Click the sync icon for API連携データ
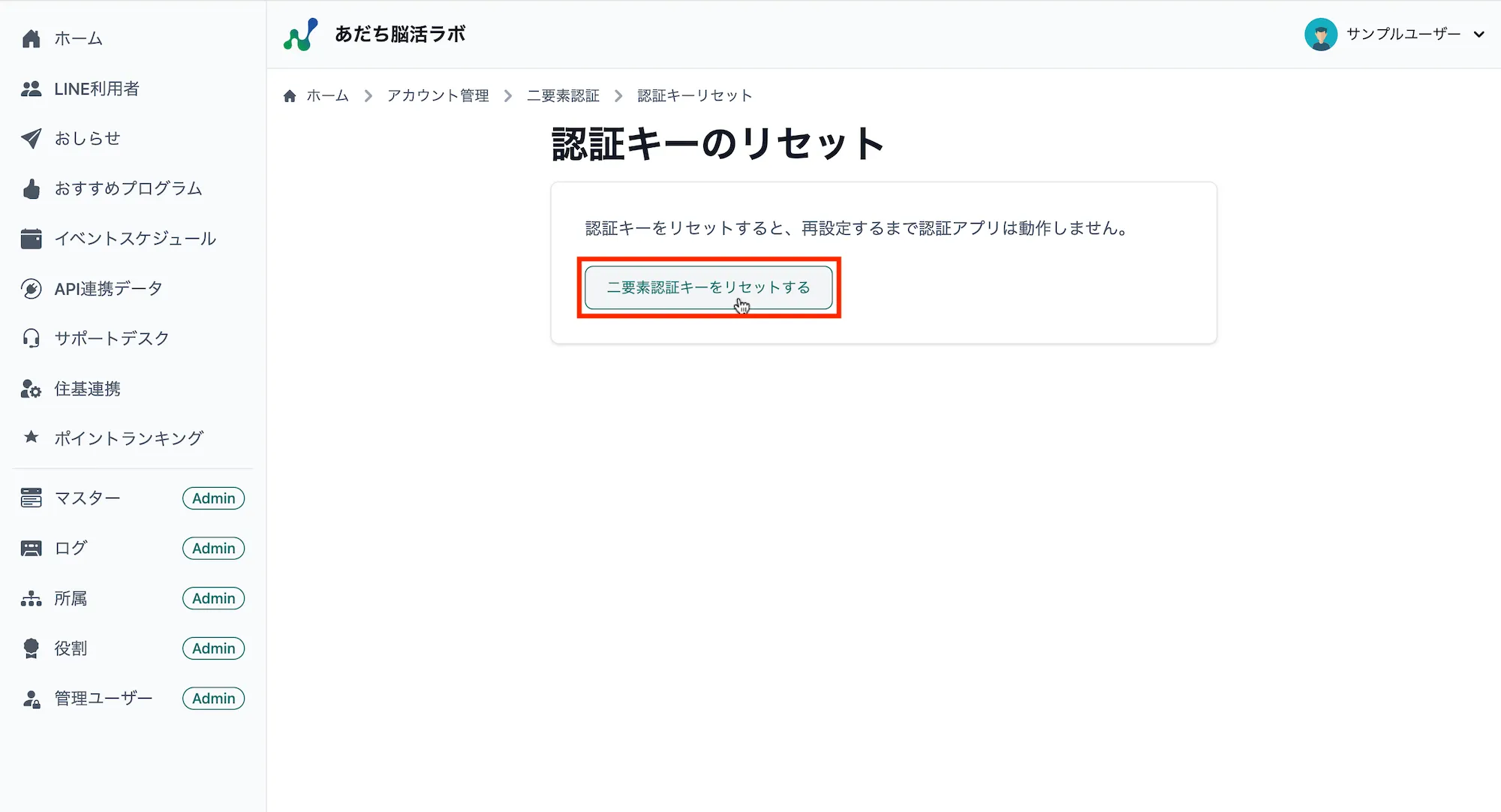 click(31, 288)
